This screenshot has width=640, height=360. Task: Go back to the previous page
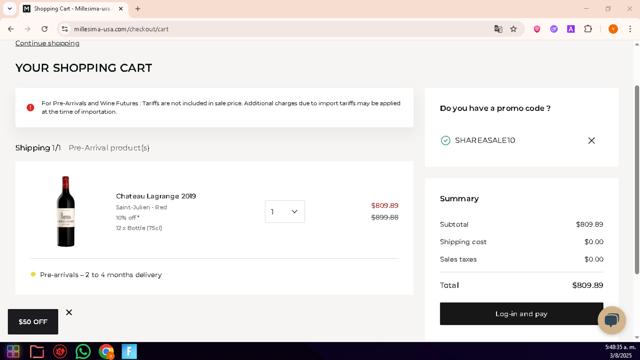pyautogui.click(x=11, y=29)
